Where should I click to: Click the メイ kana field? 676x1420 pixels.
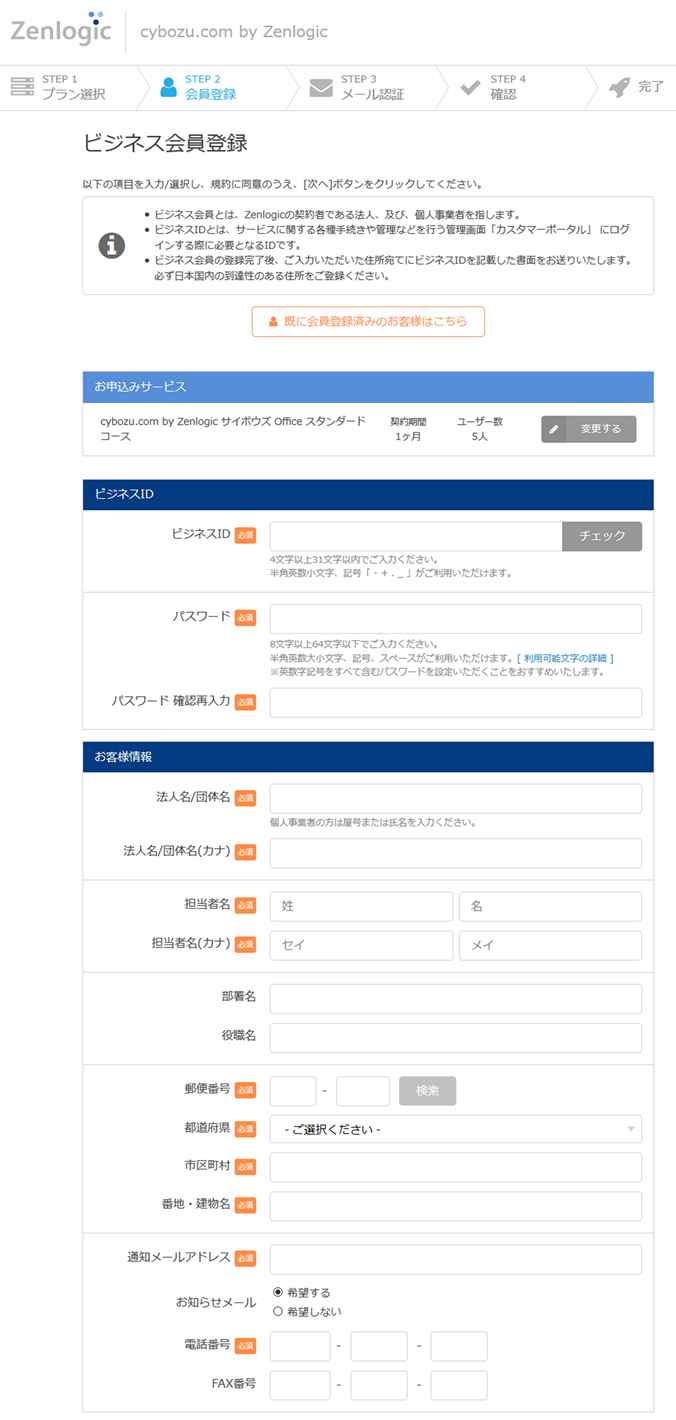pyautogui.click(x=550, y=945)
